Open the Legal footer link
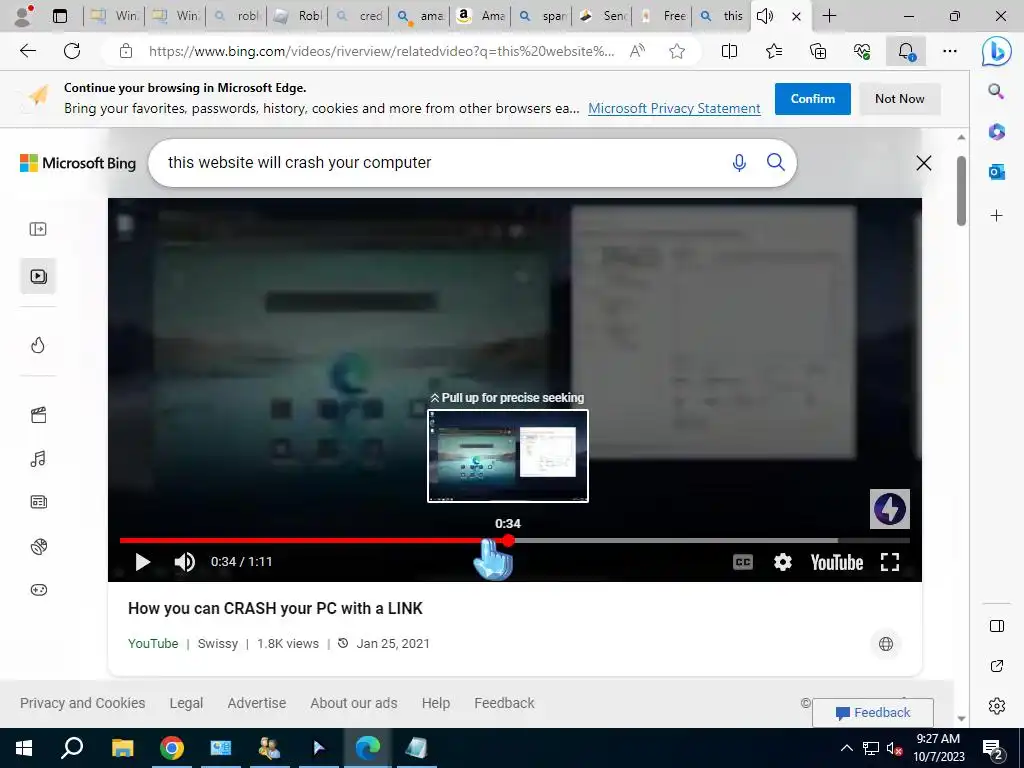 (186, 703)
